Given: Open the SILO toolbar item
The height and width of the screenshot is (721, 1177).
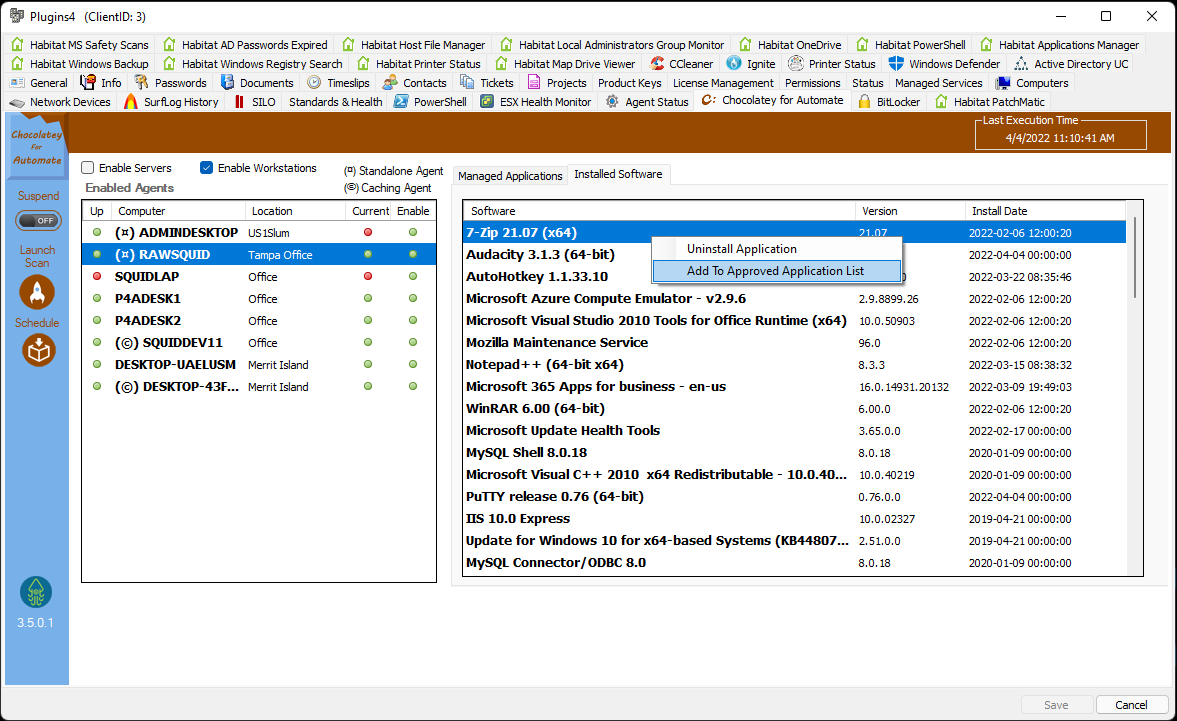Looking at the screenshot, I should pyautogui.click(x=253, y=101).
